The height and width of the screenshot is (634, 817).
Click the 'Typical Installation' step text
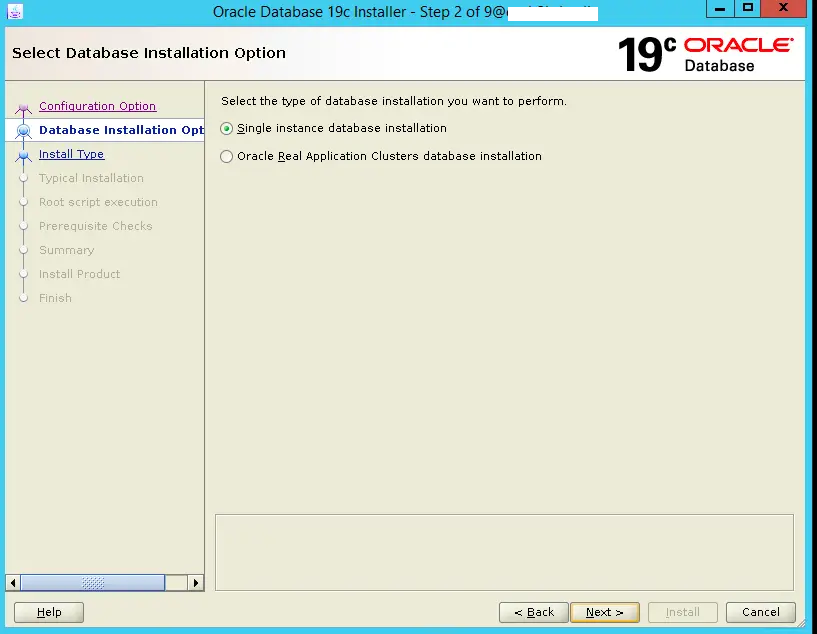(91, 178)
